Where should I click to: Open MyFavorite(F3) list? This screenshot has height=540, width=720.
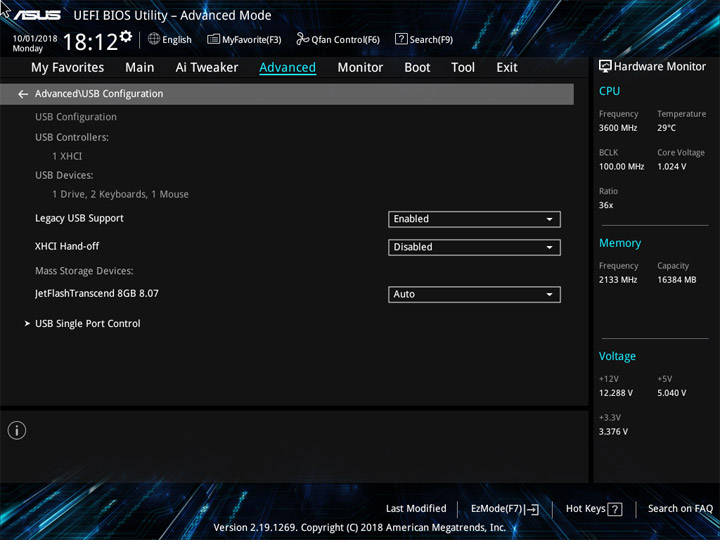244,39
